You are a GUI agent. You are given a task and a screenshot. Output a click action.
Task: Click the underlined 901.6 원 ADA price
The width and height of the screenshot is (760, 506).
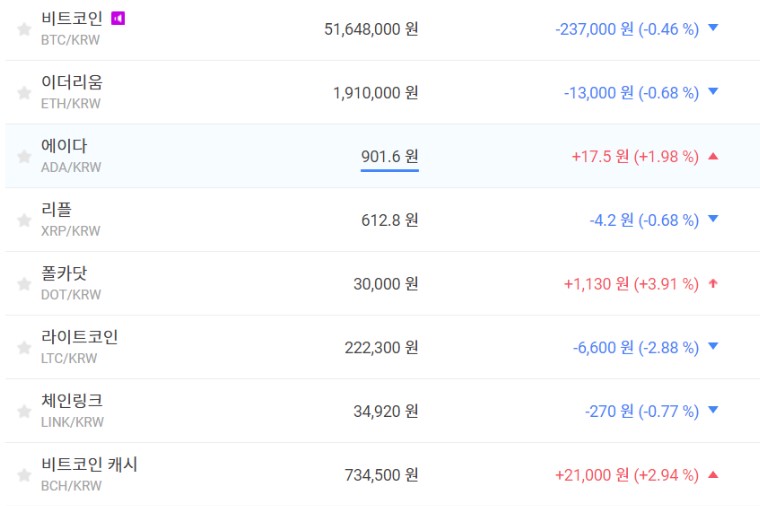click(389, 157)
